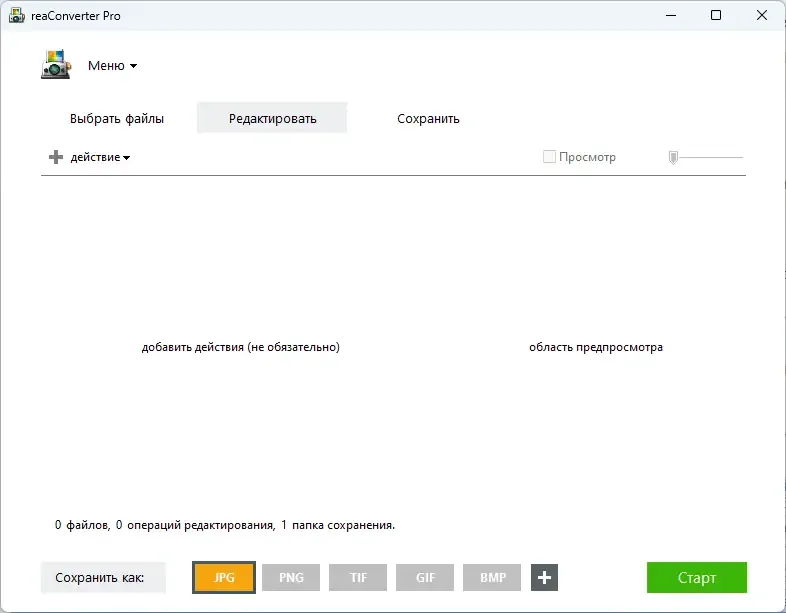Enable the Просмотр checkbox

(549, 157)
